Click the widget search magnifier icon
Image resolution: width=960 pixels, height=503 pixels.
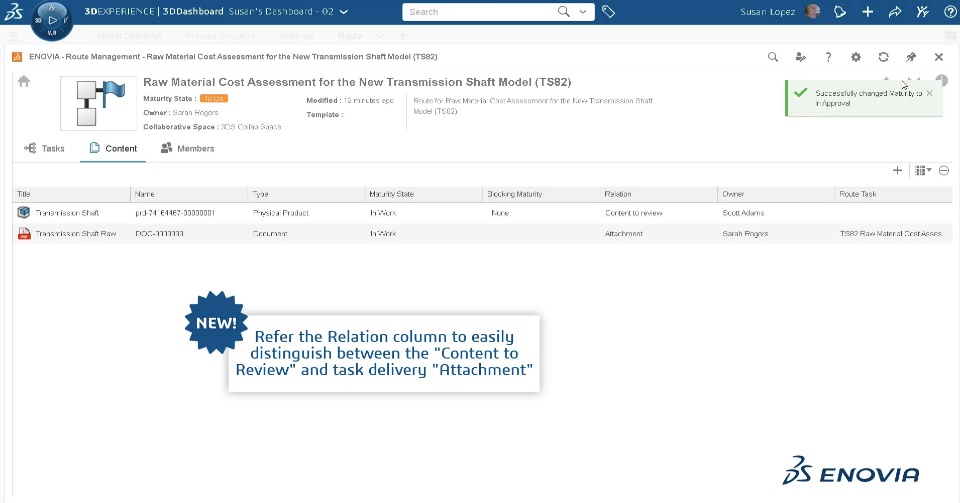pos(773,57)
